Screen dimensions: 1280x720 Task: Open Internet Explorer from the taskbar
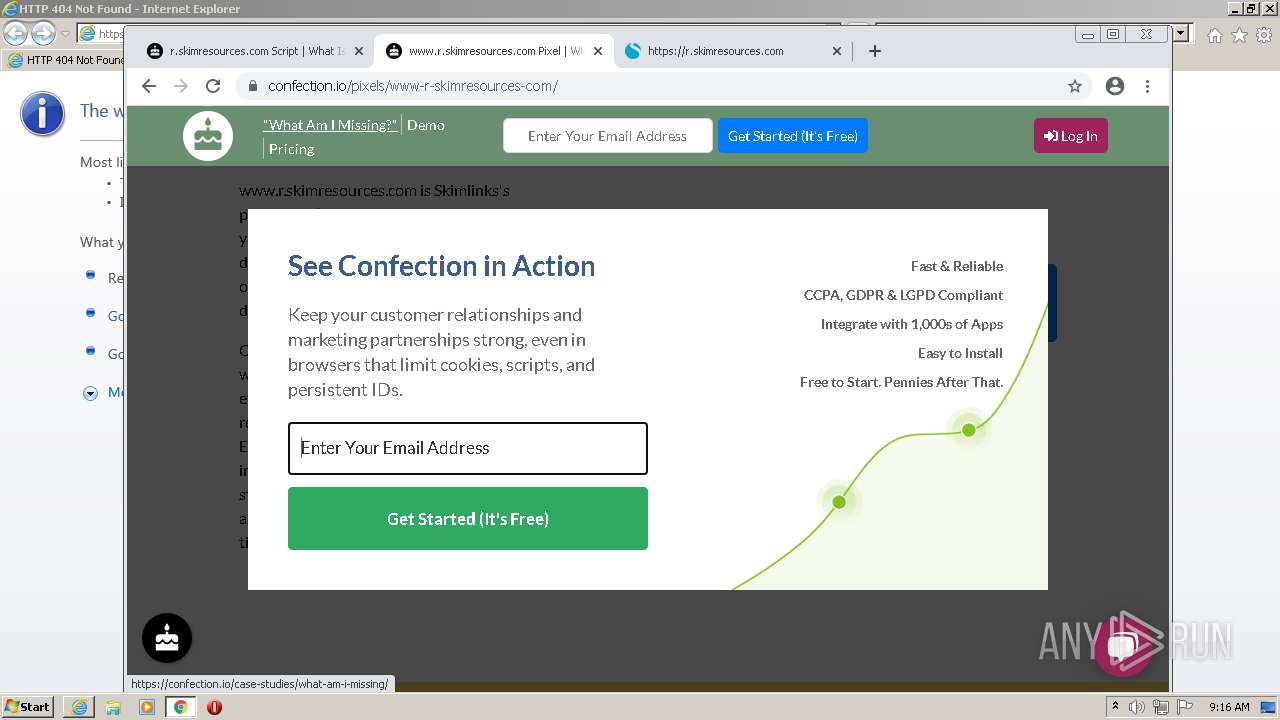pos(79,707)
